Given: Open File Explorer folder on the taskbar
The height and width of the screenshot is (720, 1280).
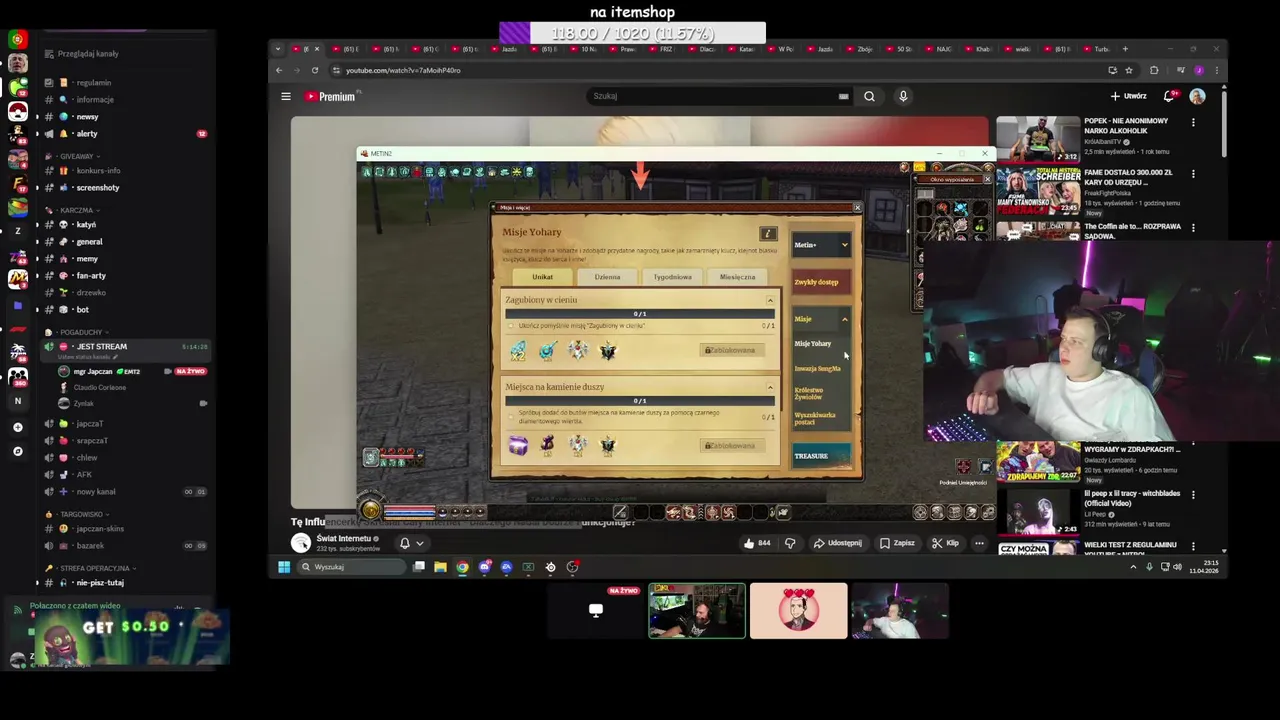Looking at the screenshot, I should [x=440, y=567].
